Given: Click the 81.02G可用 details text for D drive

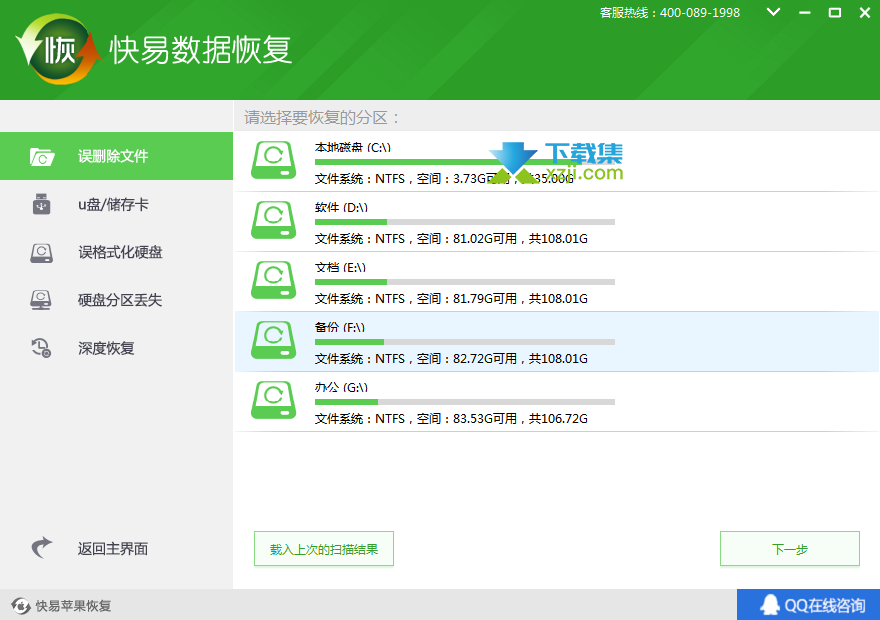Looking at the screenshot, I should [x=451, y=239].
